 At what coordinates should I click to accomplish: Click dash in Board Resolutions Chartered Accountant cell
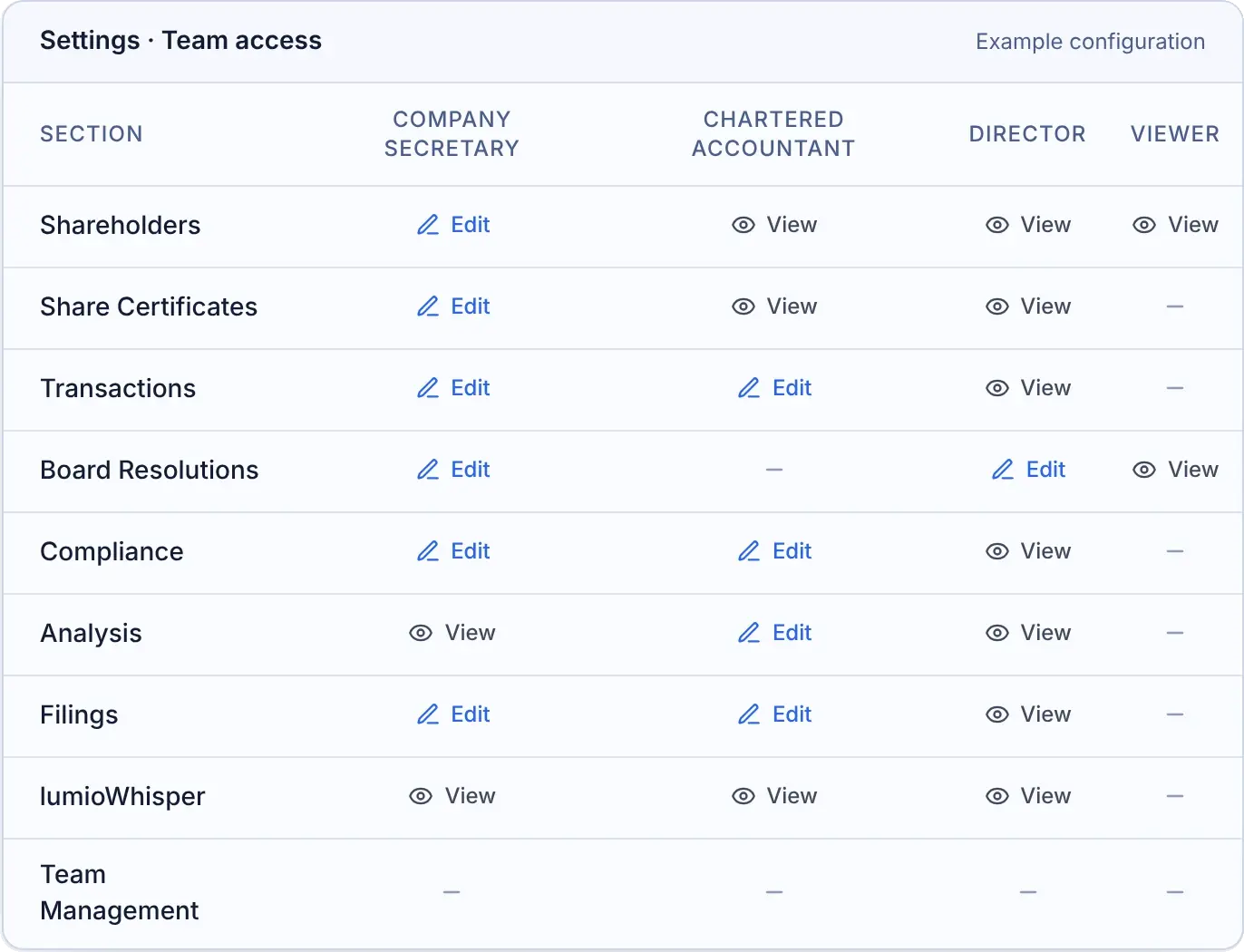tap(774, 470)
